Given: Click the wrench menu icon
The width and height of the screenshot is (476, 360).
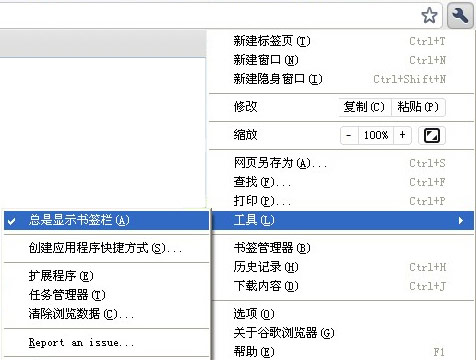Looking at the screenshot, I should click(x=460, y=15).
